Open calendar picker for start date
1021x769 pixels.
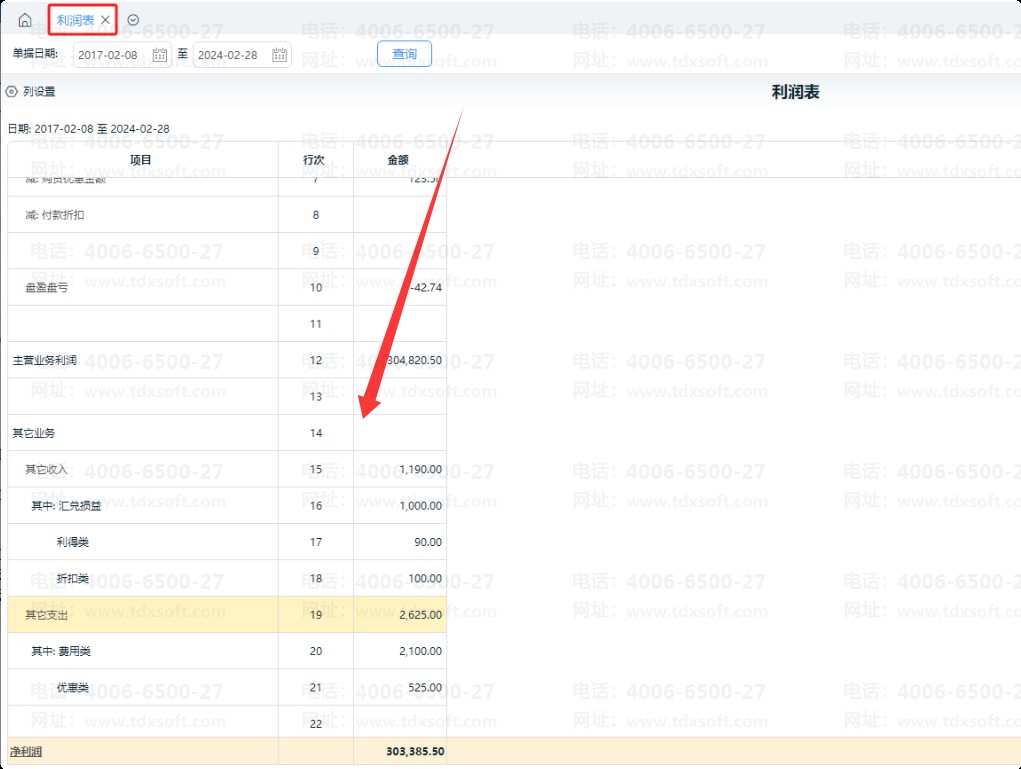click(x=160, y=55)
